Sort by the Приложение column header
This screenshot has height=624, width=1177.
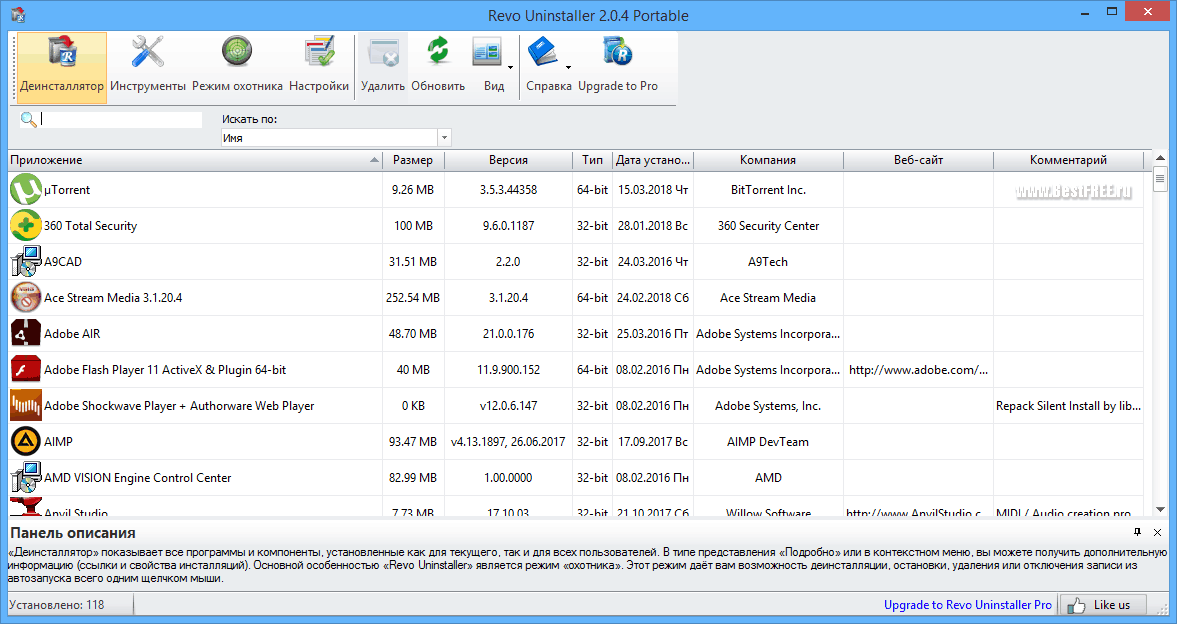point(195,160)
